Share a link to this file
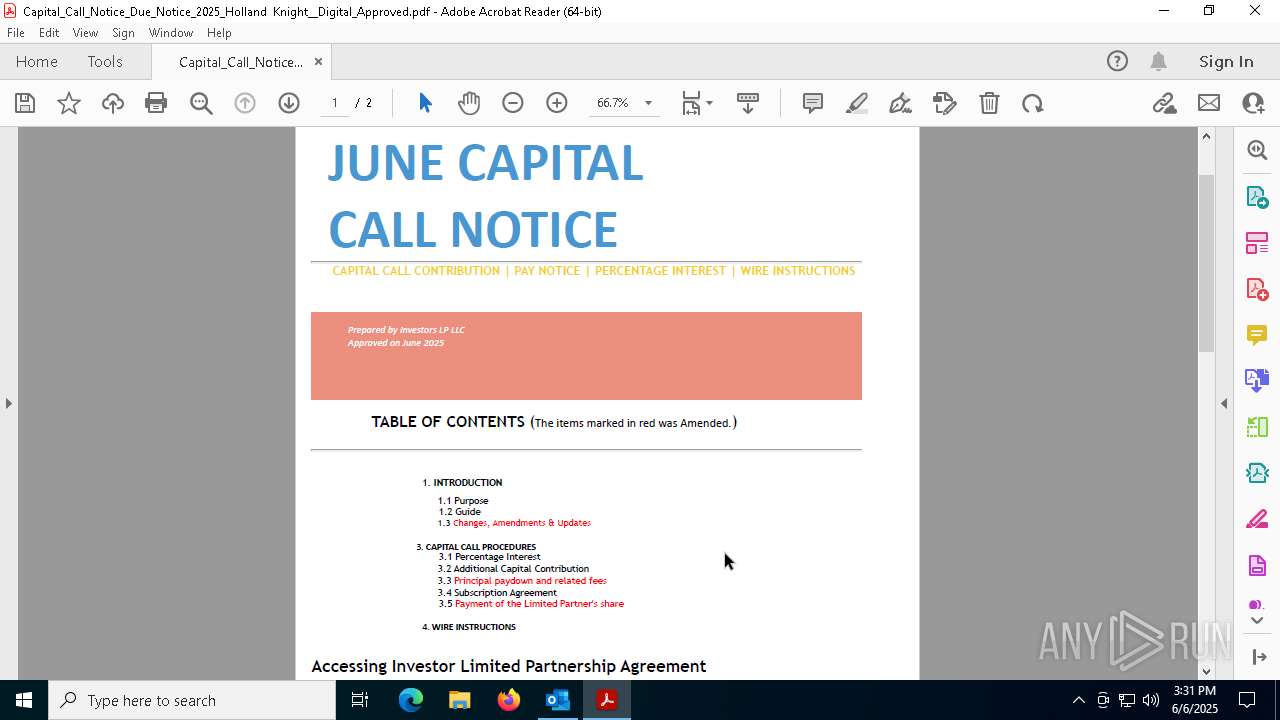Image resolution: width=1280 pixels, height=720 pixels. 1165,103
